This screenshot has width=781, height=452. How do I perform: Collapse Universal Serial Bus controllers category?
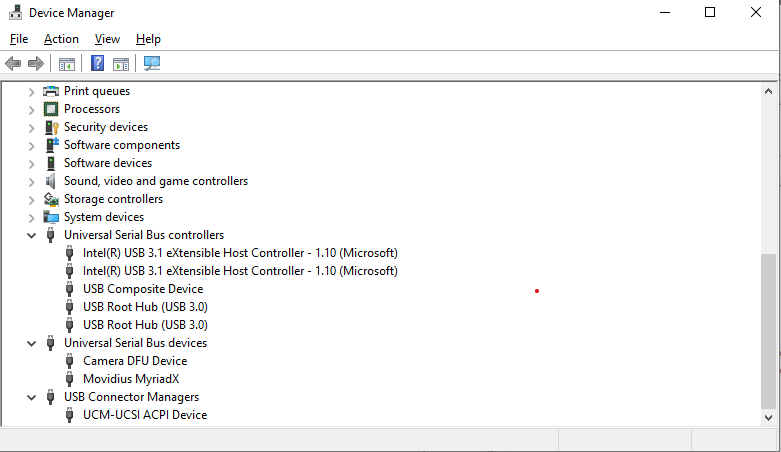32,235
